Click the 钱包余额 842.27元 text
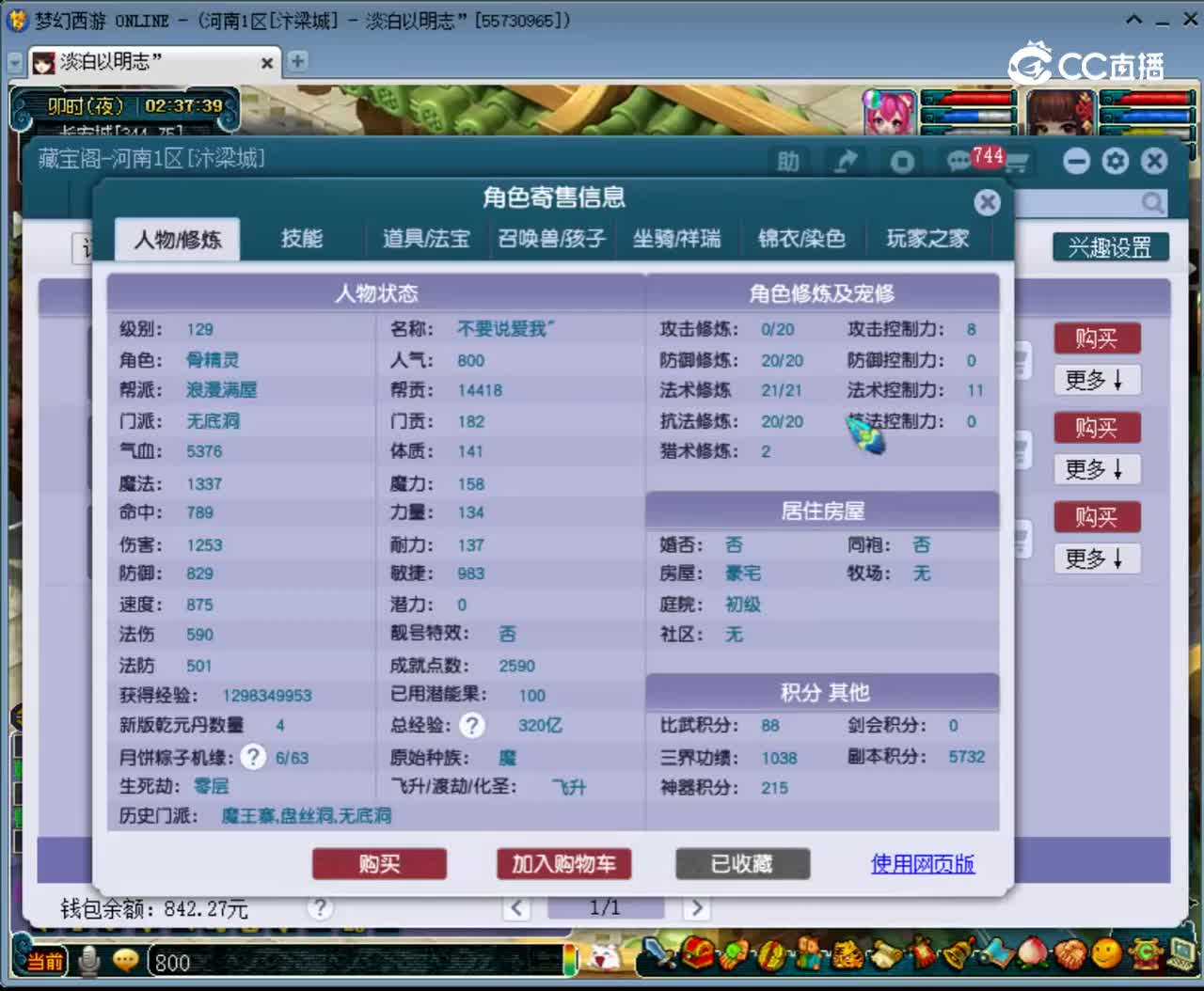The width and height of the screenshot is (1204, 991). (154, 908)
